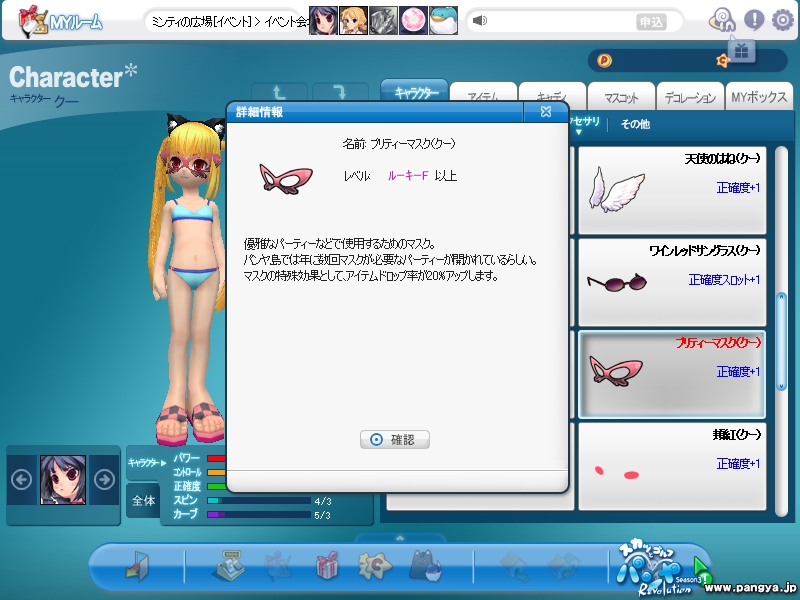Screen dimensions: 800x600
Task: Open the settings gear icon
Action: [x=782, y=20]
